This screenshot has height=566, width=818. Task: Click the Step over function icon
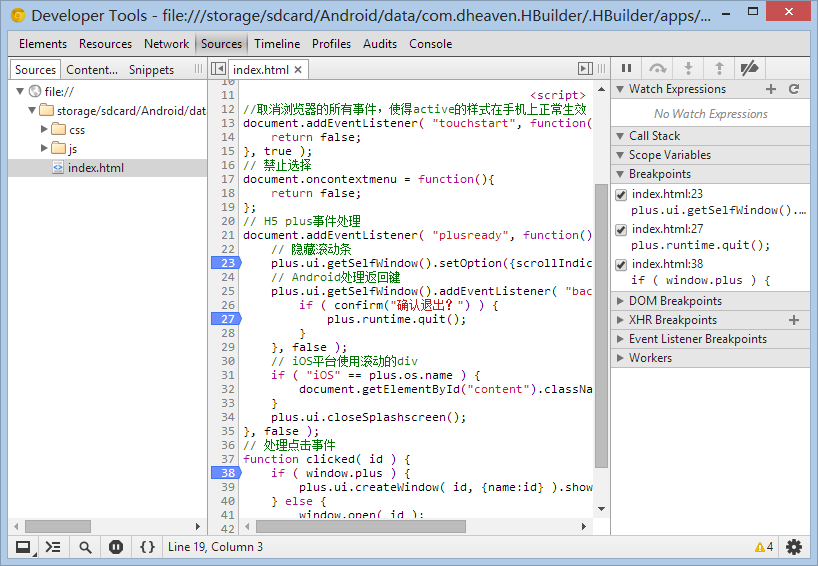[657, 68]
